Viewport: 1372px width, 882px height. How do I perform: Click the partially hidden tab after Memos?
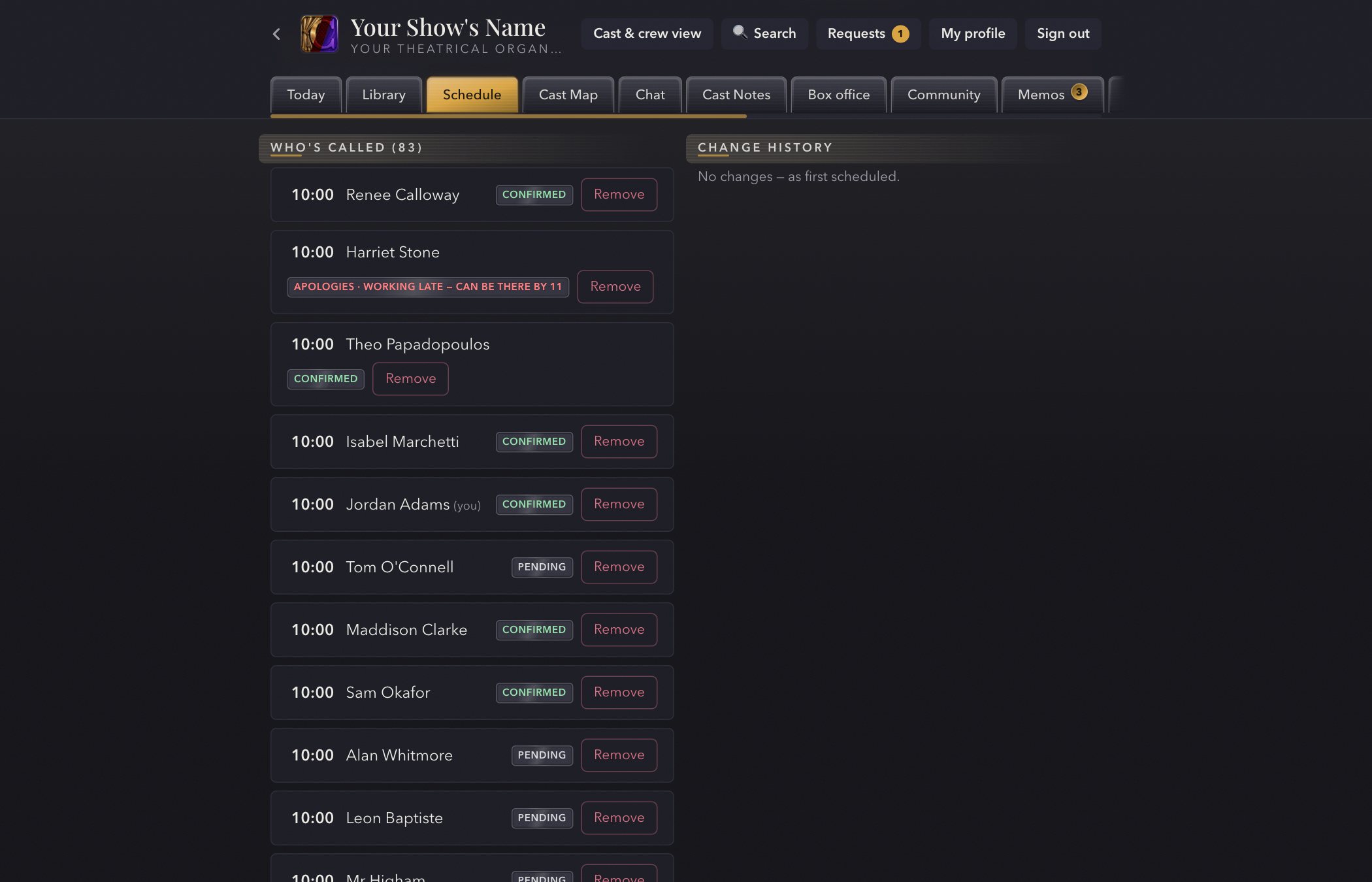(x=1116, y=95)
